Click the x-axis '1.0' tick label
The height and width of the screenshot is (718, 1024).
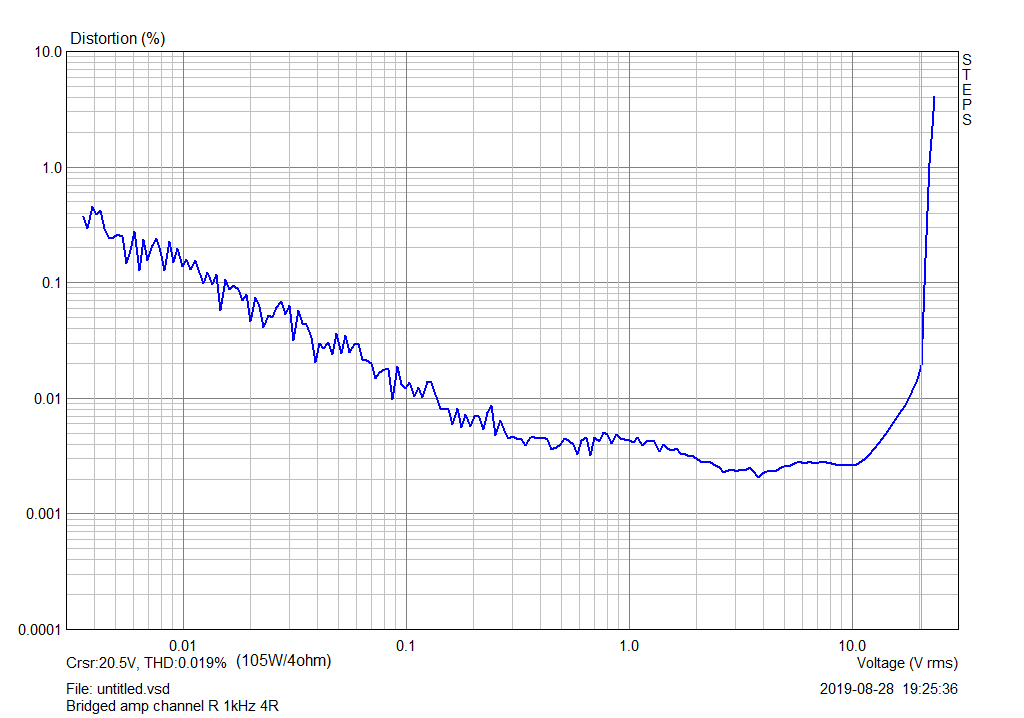pos(628,646)
